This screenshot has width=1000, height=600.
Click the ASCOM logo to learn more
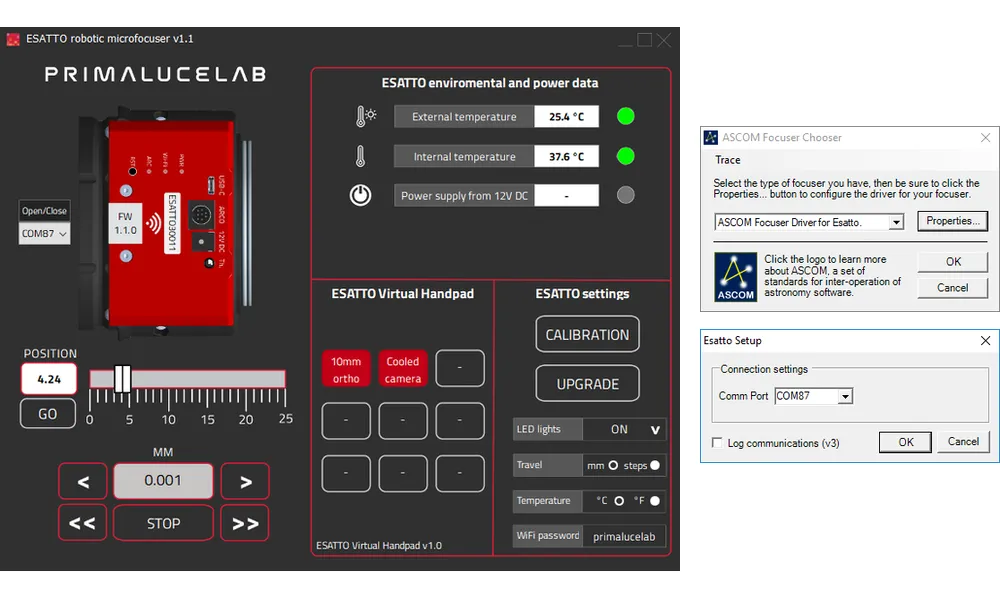(x=735, y=277)
